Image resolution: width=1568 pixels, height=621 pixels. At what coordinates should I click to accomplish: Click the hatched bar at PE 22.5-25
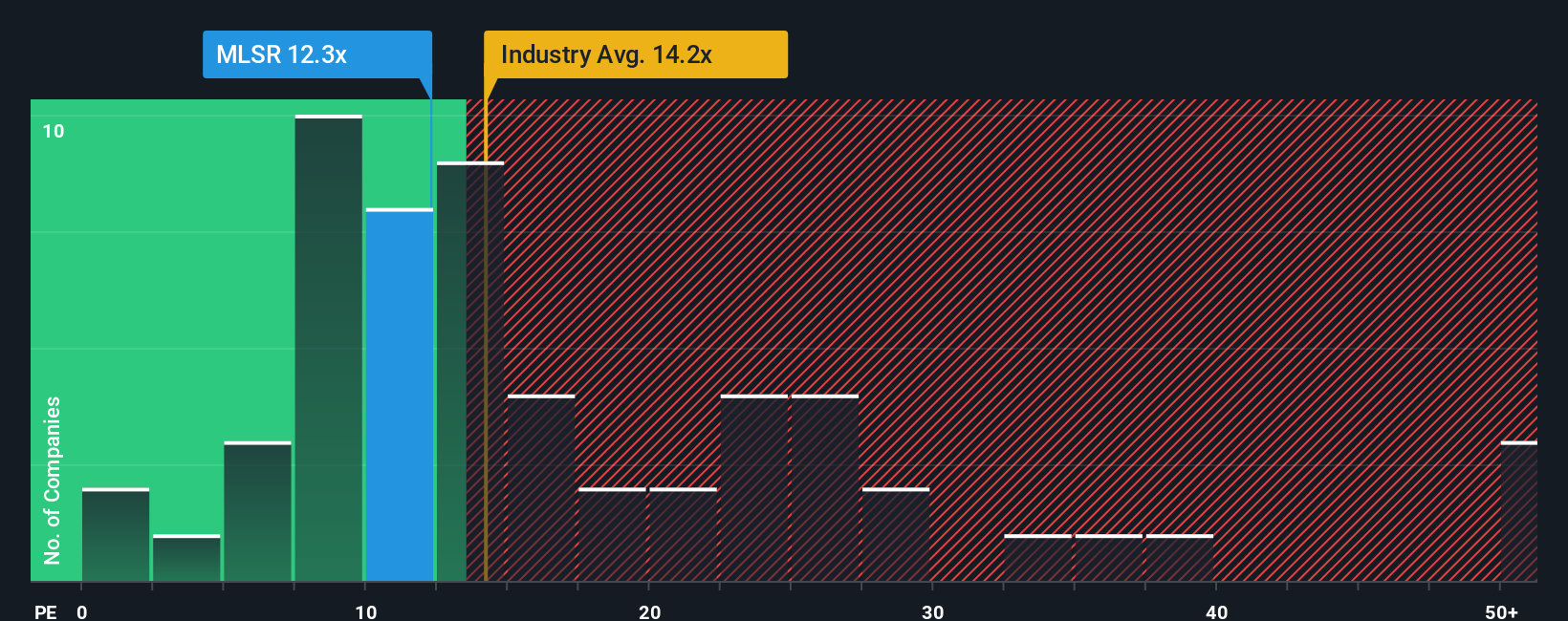[x=754, y=488]
